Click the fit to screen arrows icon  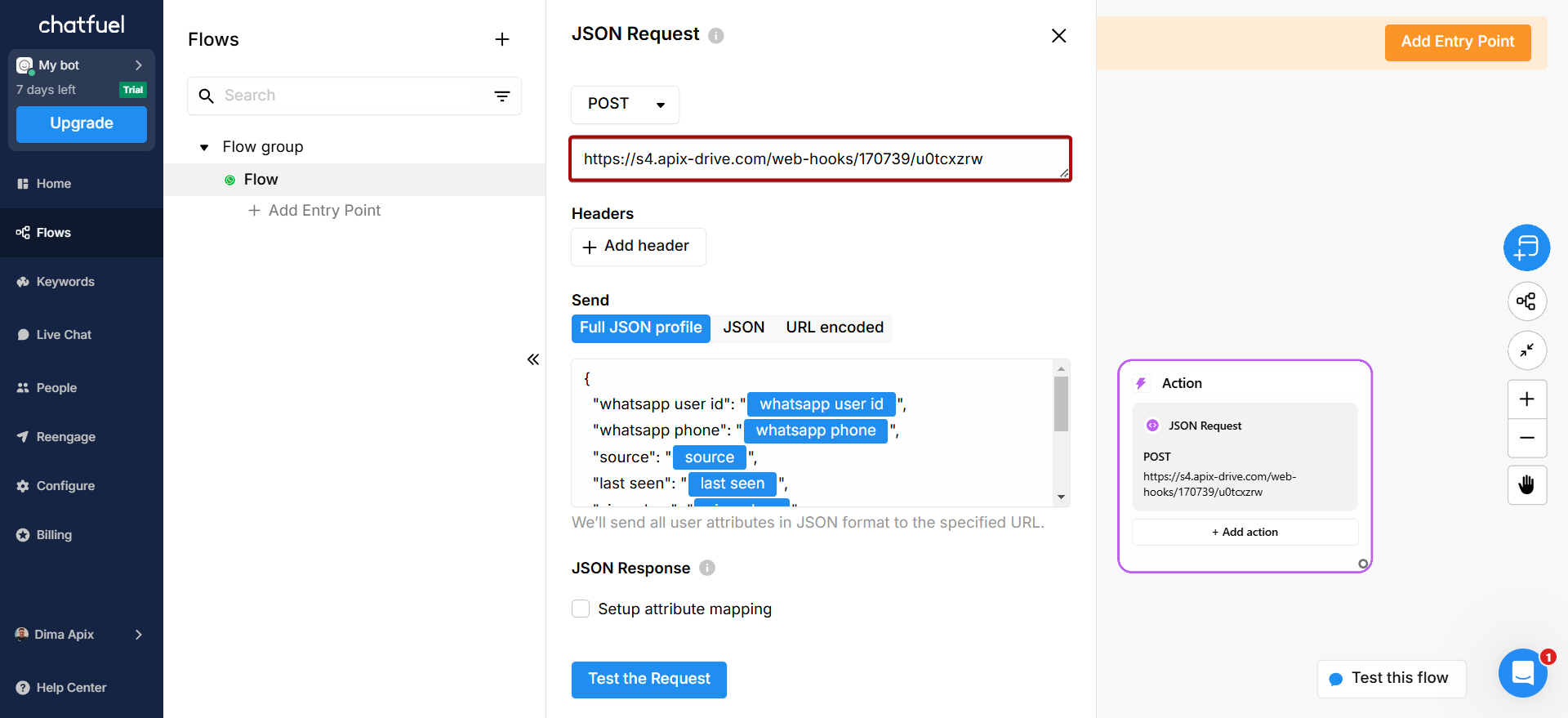pos(1526,350)
